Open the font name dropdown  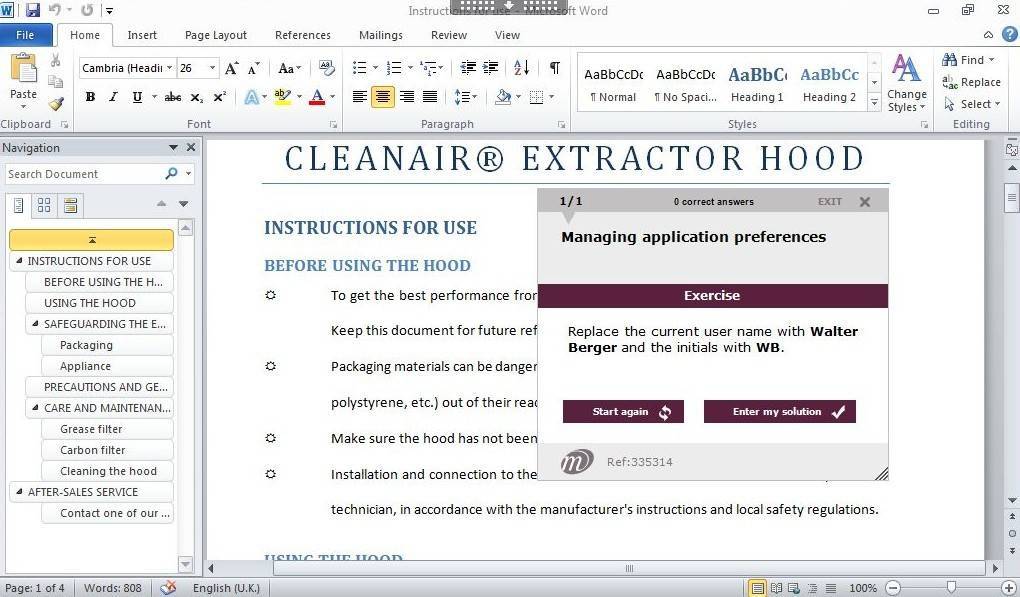pyautogui.click(x=169, y=68)
